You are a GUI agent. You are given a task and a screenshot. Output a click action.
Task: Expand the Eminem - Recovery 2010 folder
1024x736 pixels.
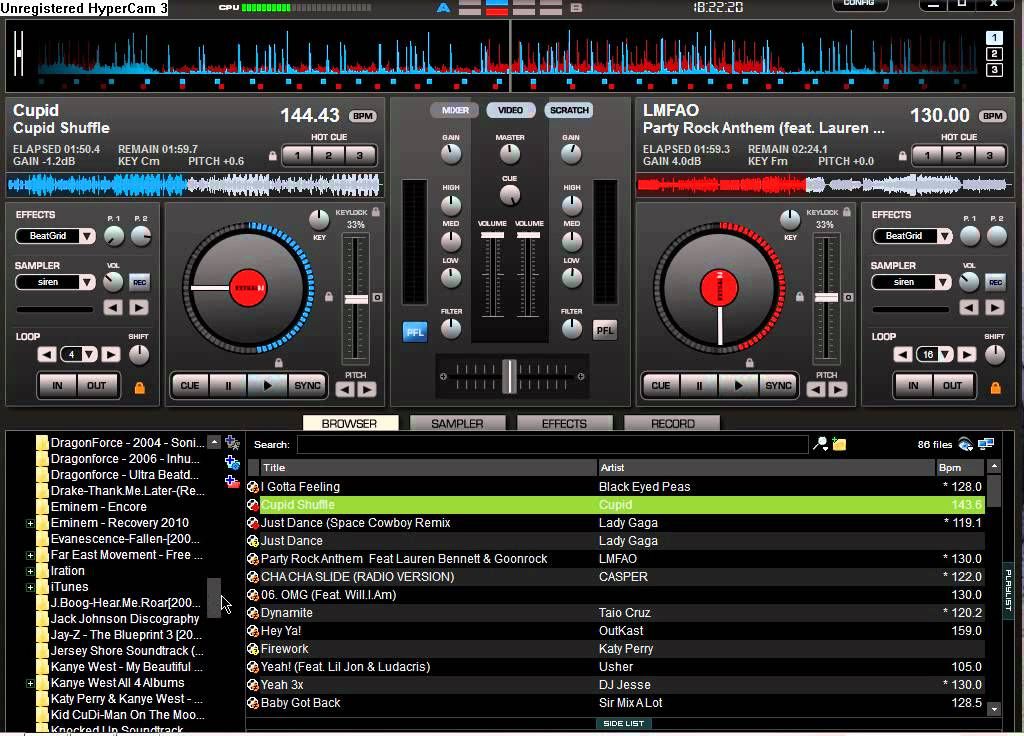[30, 523]
